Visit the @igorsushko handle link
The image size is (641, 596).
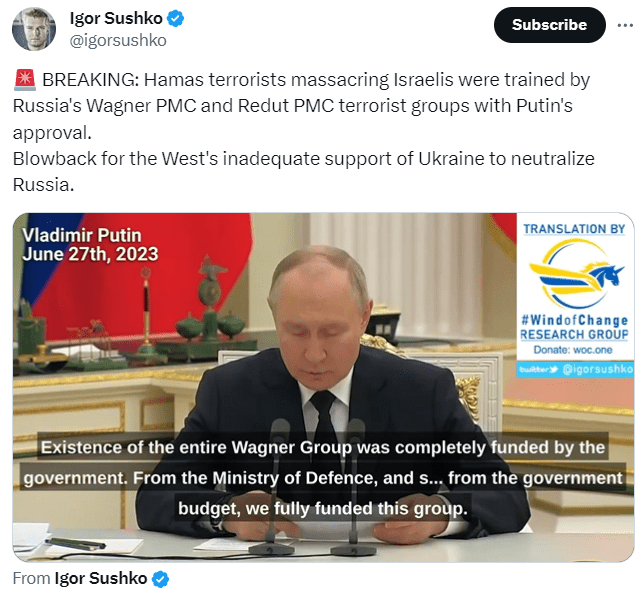coord(118,40)
